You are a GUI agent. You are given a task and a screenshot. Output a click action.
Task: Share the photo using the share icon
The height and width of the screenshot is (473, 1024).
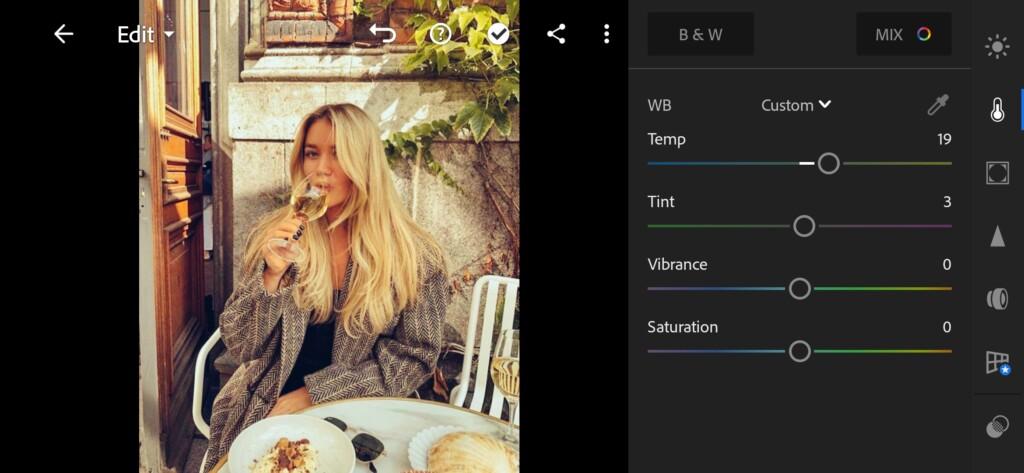tap(556, 34)
